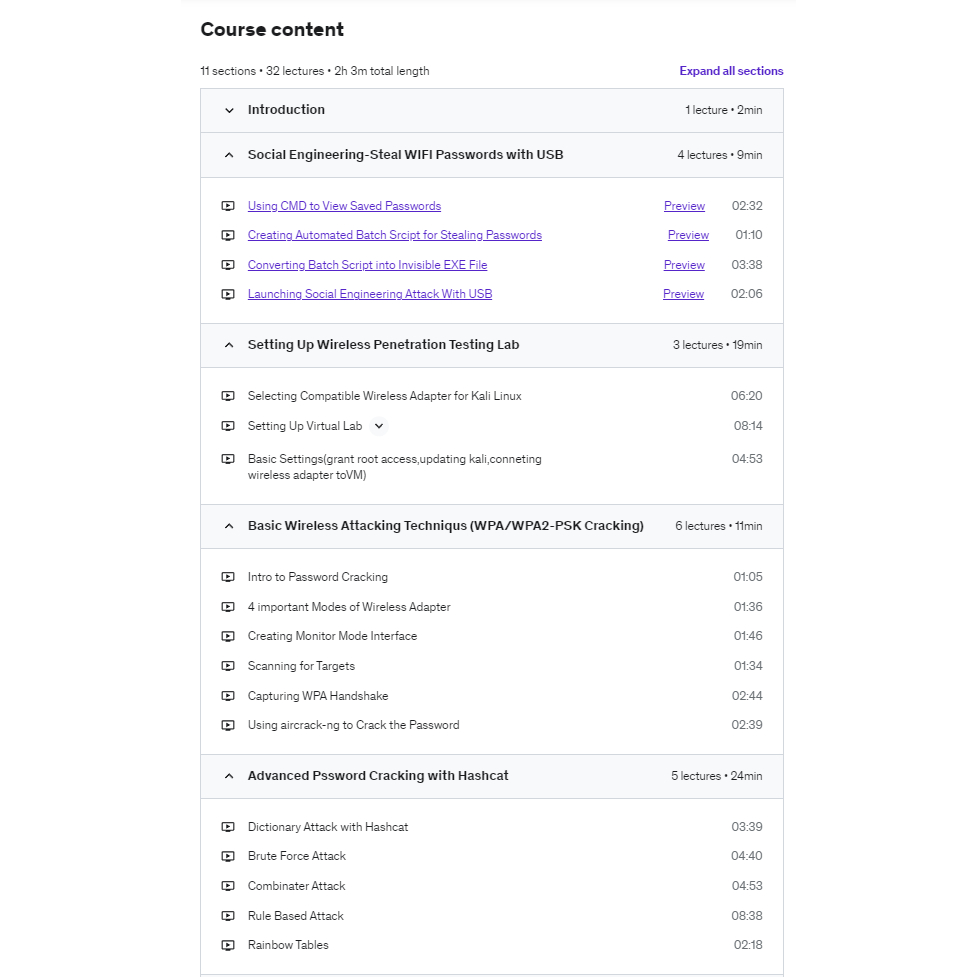This screenshot has width=977, height=977.
Task: Click video icon beside Using CMD lecture
Action: tap(228, 206)
